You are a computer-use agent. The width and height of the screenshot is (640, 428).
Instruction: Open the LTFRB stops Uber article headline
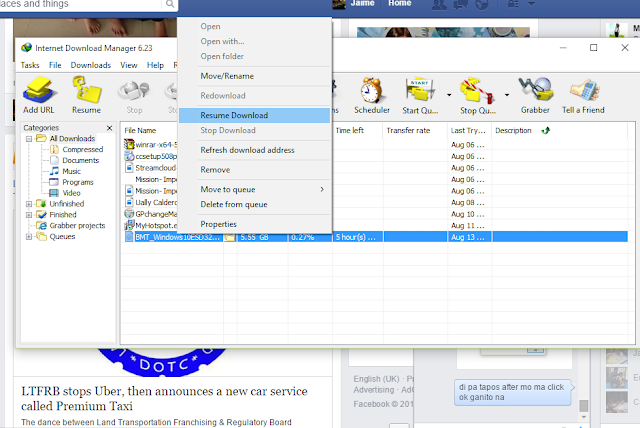point(164,399)
